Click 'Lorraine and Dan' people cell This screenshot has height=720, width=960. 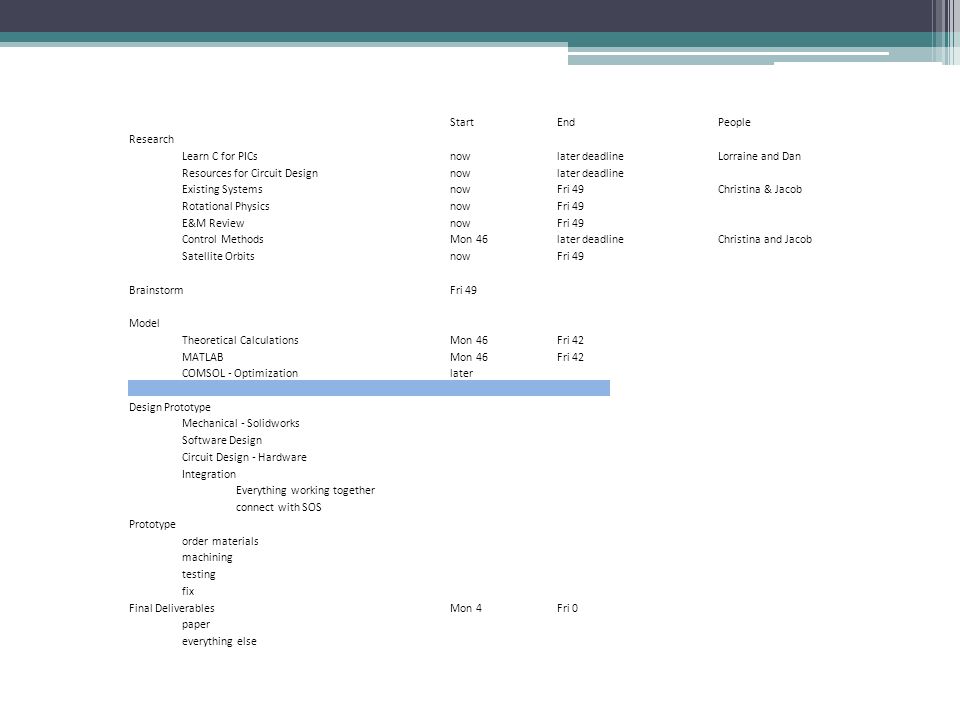tap(759, 156)
